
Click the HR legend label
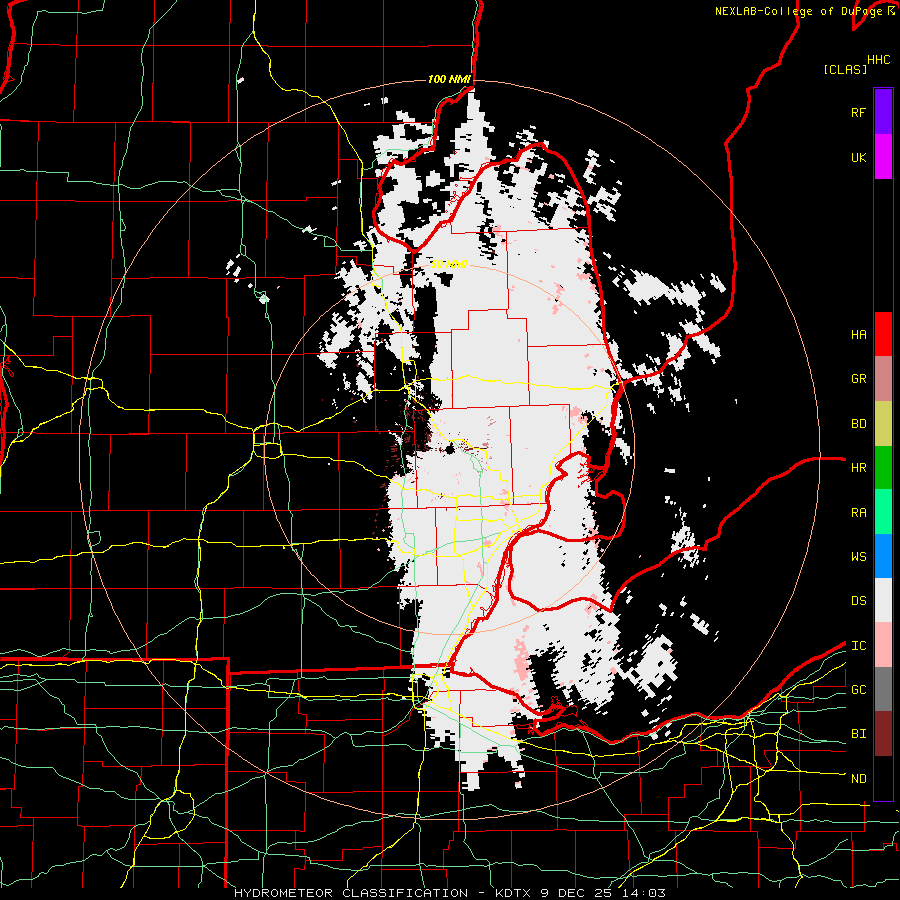[x=858, y=468]
